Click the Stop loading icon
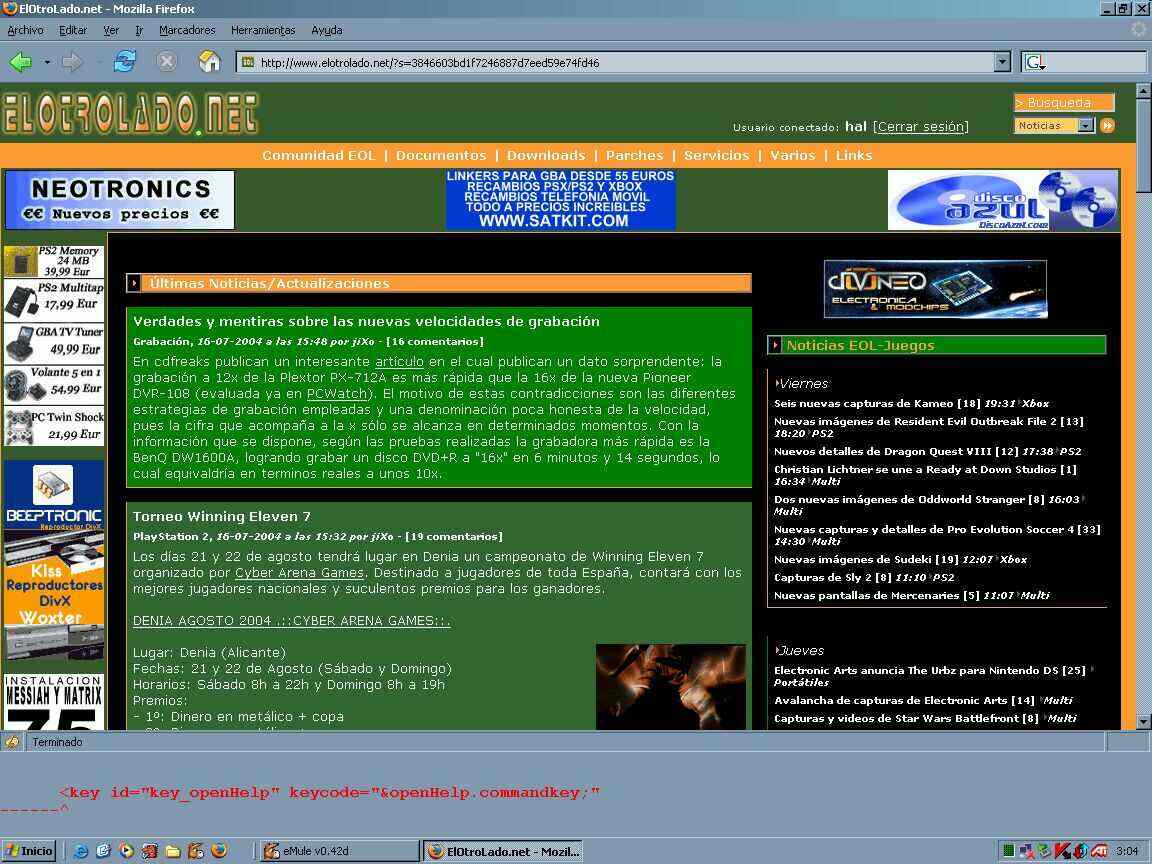Viewport: 1152px width, 864px height. 167,62
